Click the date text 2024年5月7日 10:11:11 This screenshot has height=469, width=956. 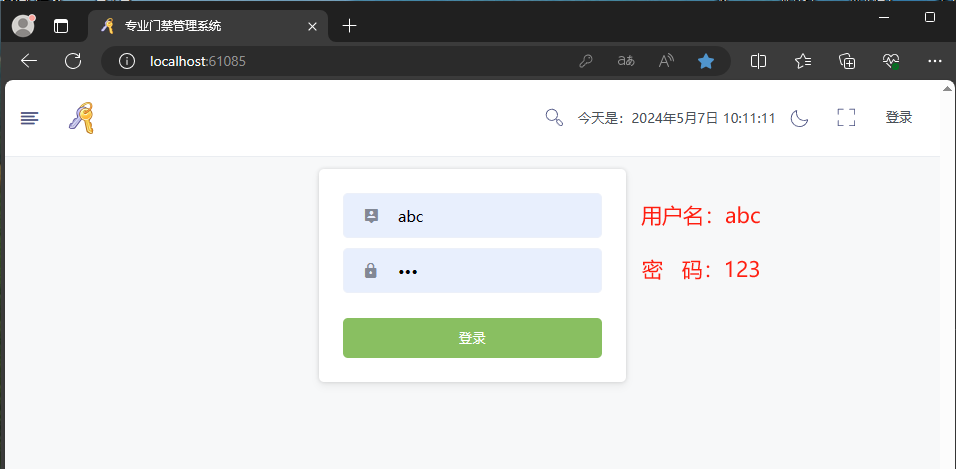pos(703,118)
